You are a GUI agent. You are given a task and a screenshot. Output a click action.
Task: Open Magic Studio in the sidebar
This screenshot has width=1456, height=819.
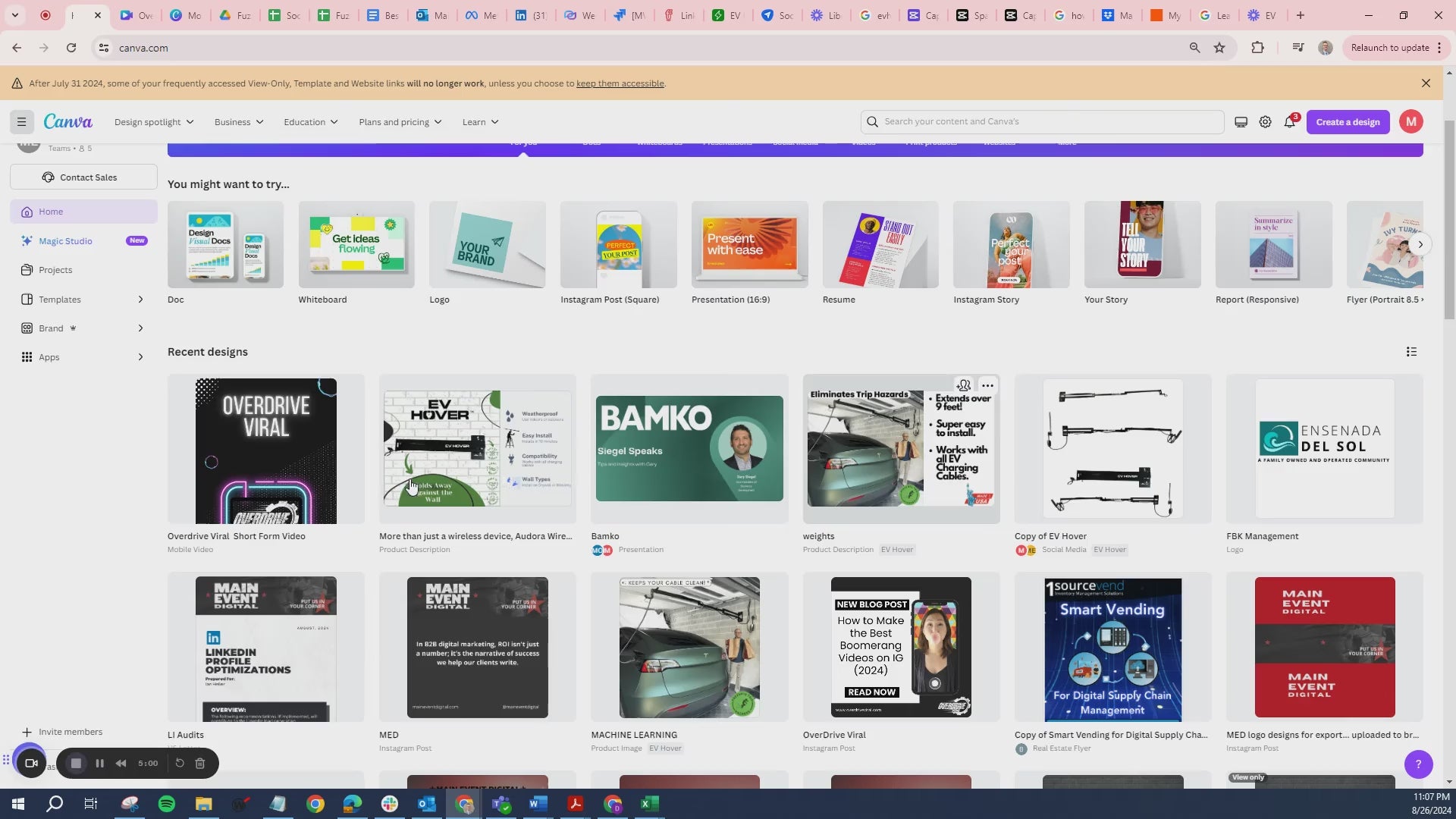pyautogui.click(x=83, y=241)
